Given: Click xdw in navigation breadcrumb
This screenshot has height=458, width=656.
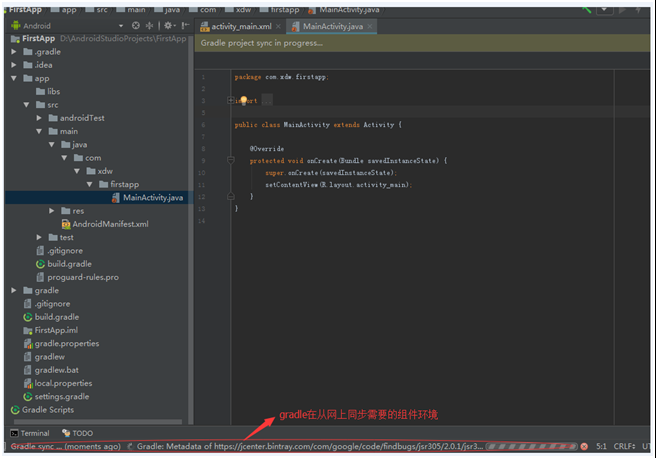Looking at the screenshot, I should 238,10.
